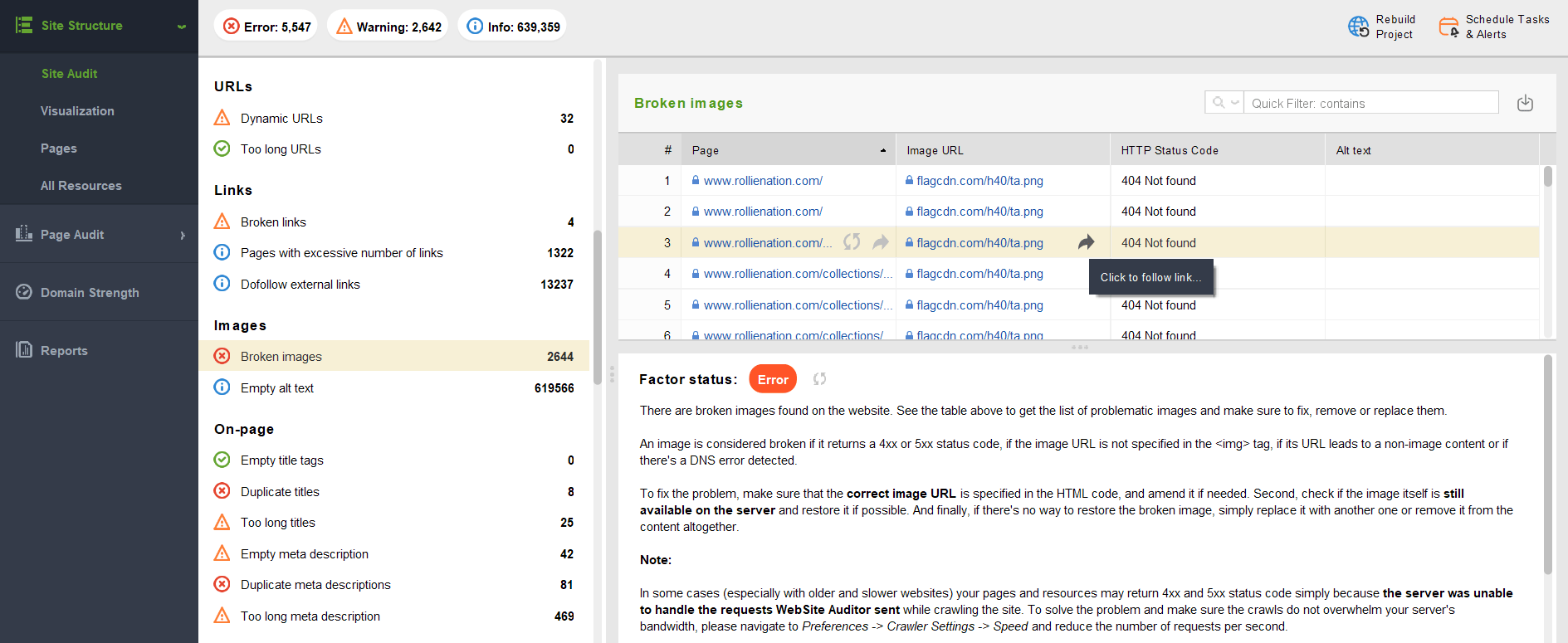The image size is (1568, 643).
Task: Click the Quick Filter input field
Action: click(1370, 103)
